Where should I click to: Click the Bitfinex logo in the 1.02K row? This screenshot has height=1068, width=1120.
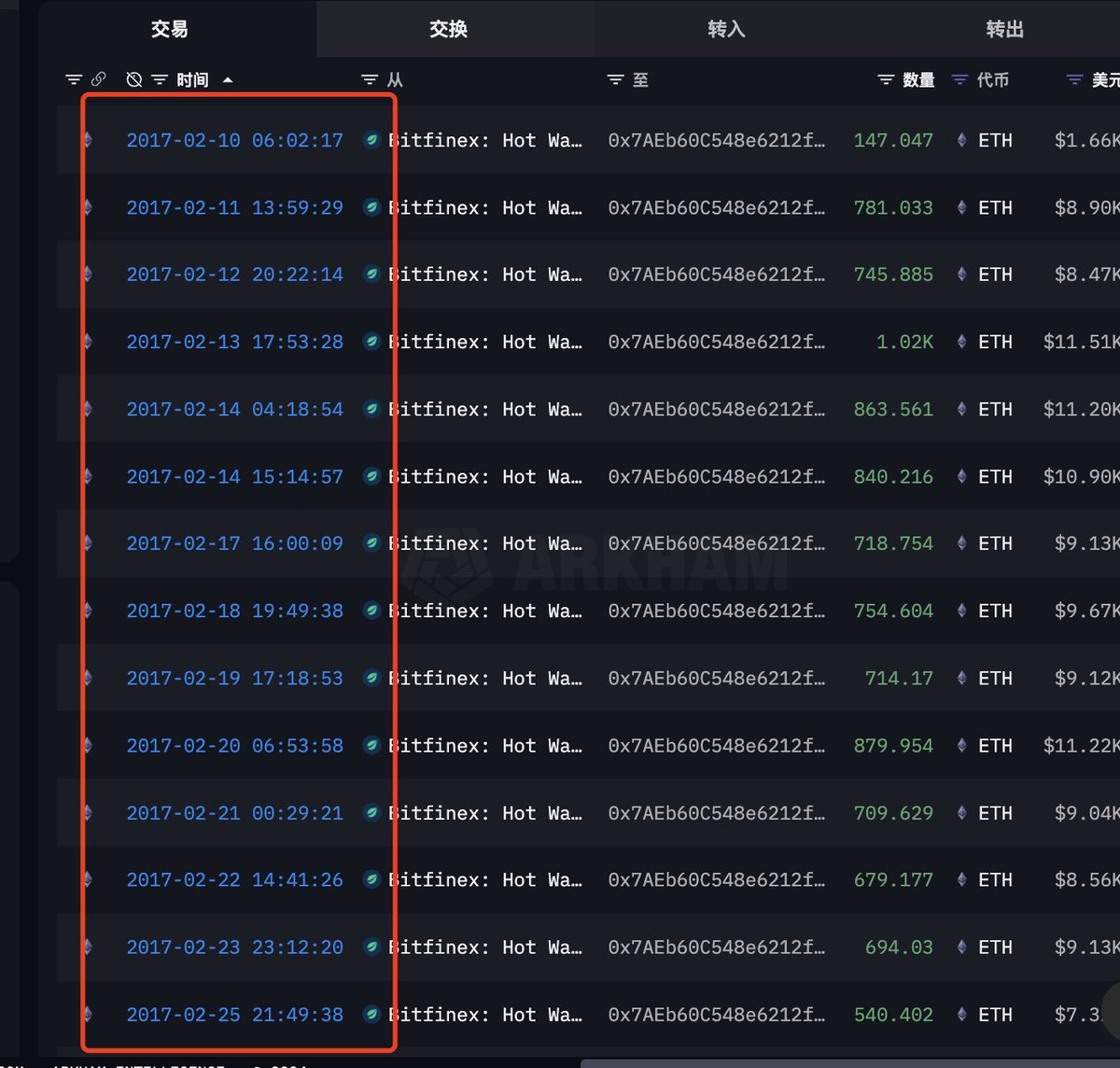[x=371, y=342]
